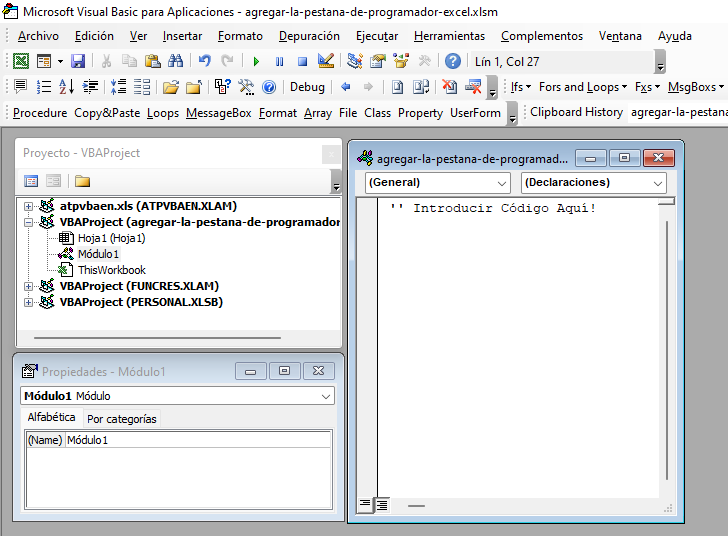Switch to the Alfabética properties tab
Screen dimensions: 728x536
point(52,417)
